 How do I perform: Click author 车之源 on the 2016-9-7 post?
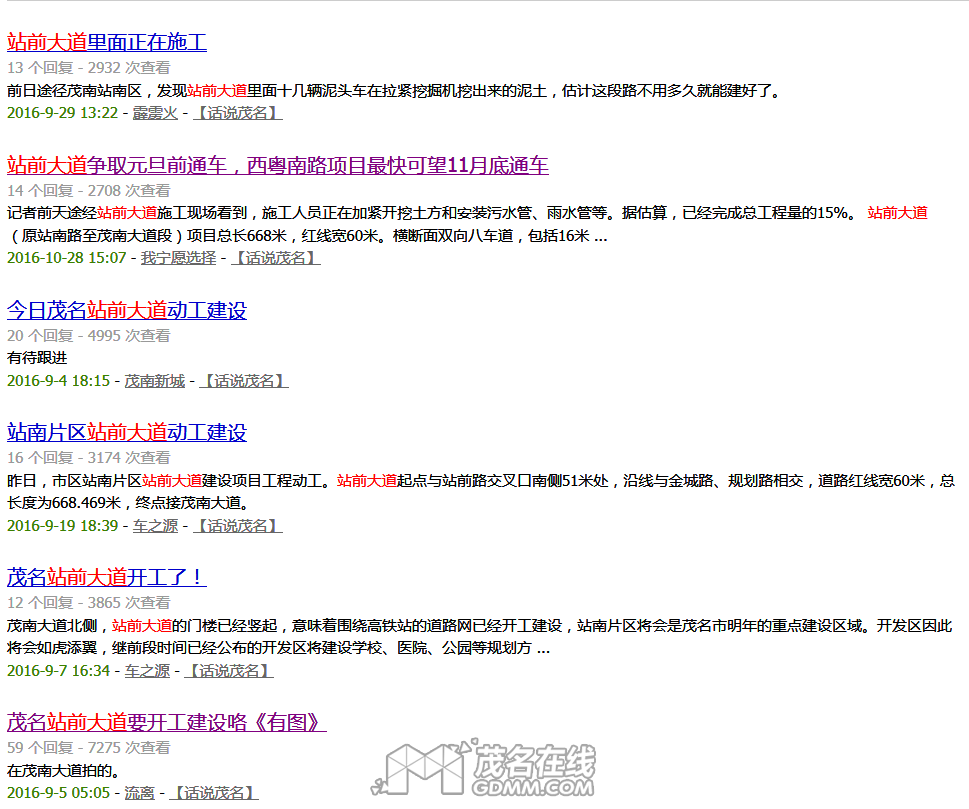tap(147, 671)
